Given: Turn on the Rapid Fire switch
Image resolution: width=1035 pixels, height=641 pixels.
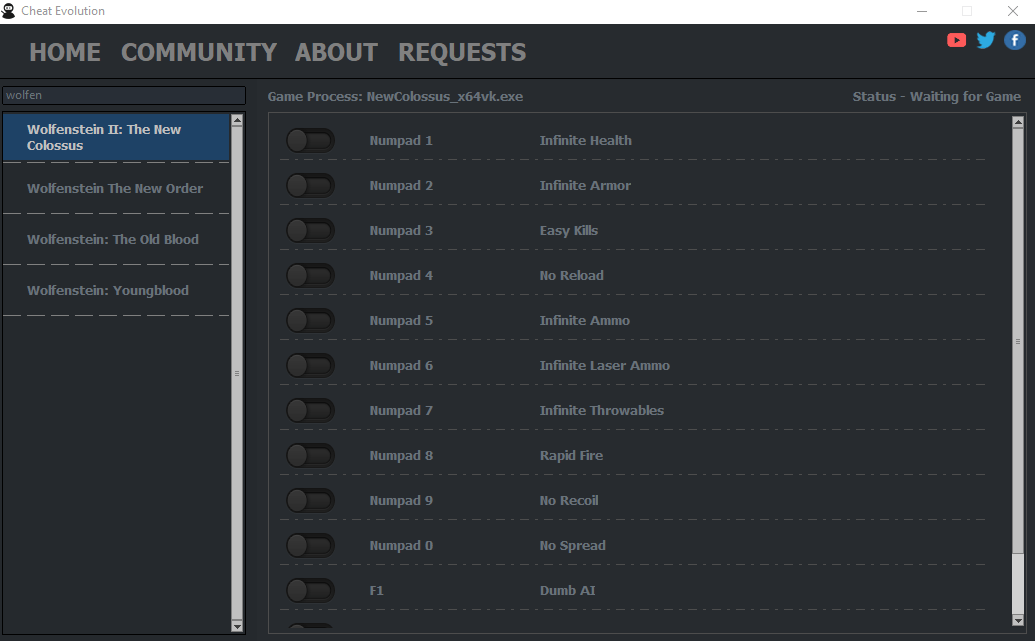Looking at the screenshot, I should pyautogui.click(x=310, y=455).
